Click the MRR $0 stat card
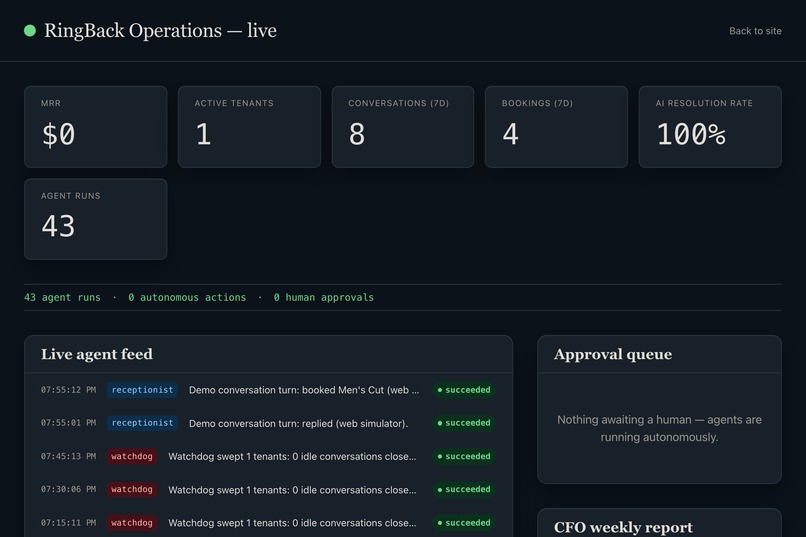 point(96,126)
